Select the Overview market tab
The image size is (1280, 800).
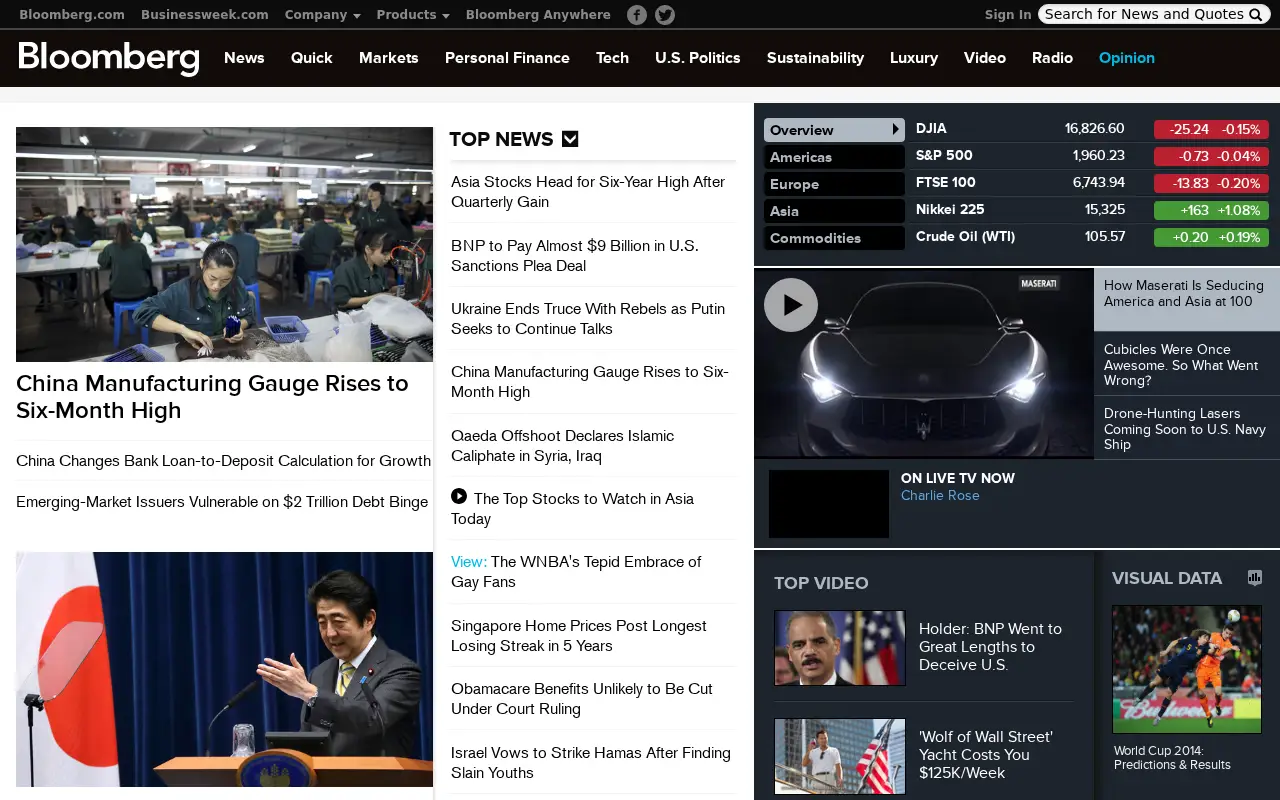tap(834, 130)
